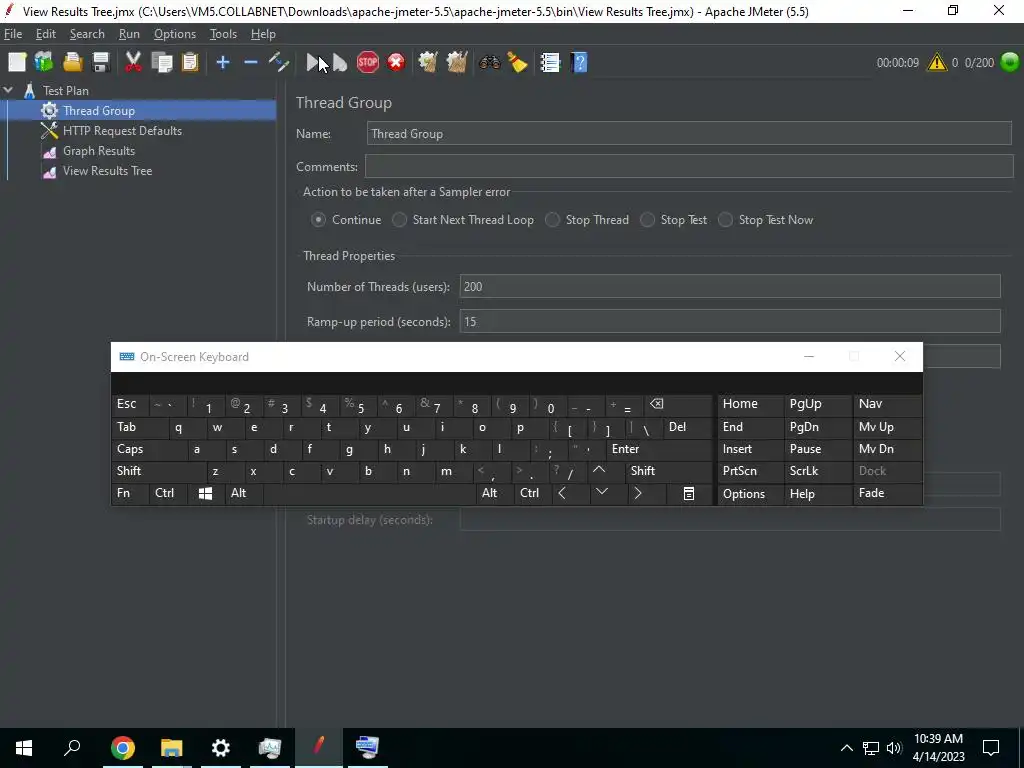The image size is (1024, 768).
Task: Open the Search menu
Action: (x=87, y=34)
